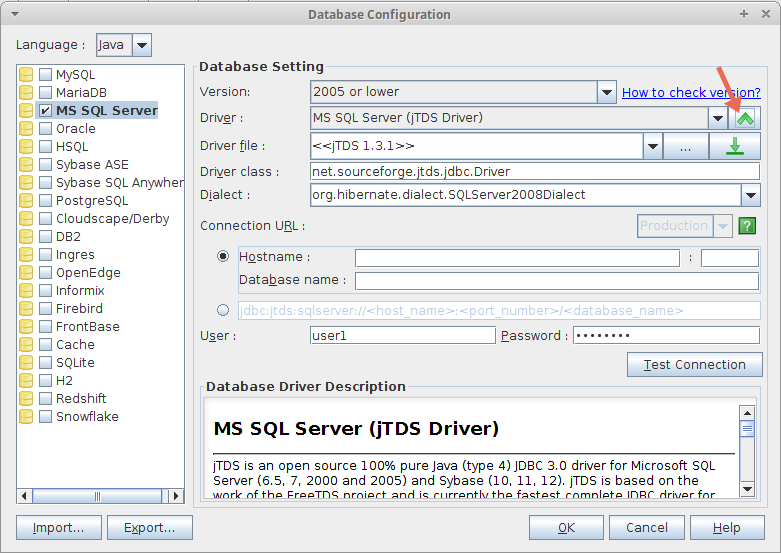Open the How to check version link
The height and width of the screenshot is (553, 781).
690,92
